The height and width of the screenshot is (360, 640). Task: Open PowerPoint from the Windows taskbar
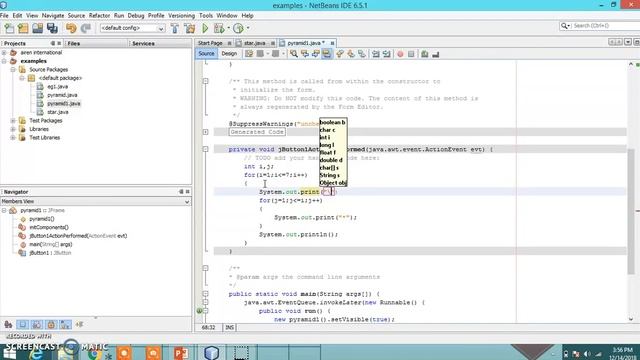pos(181,352)
